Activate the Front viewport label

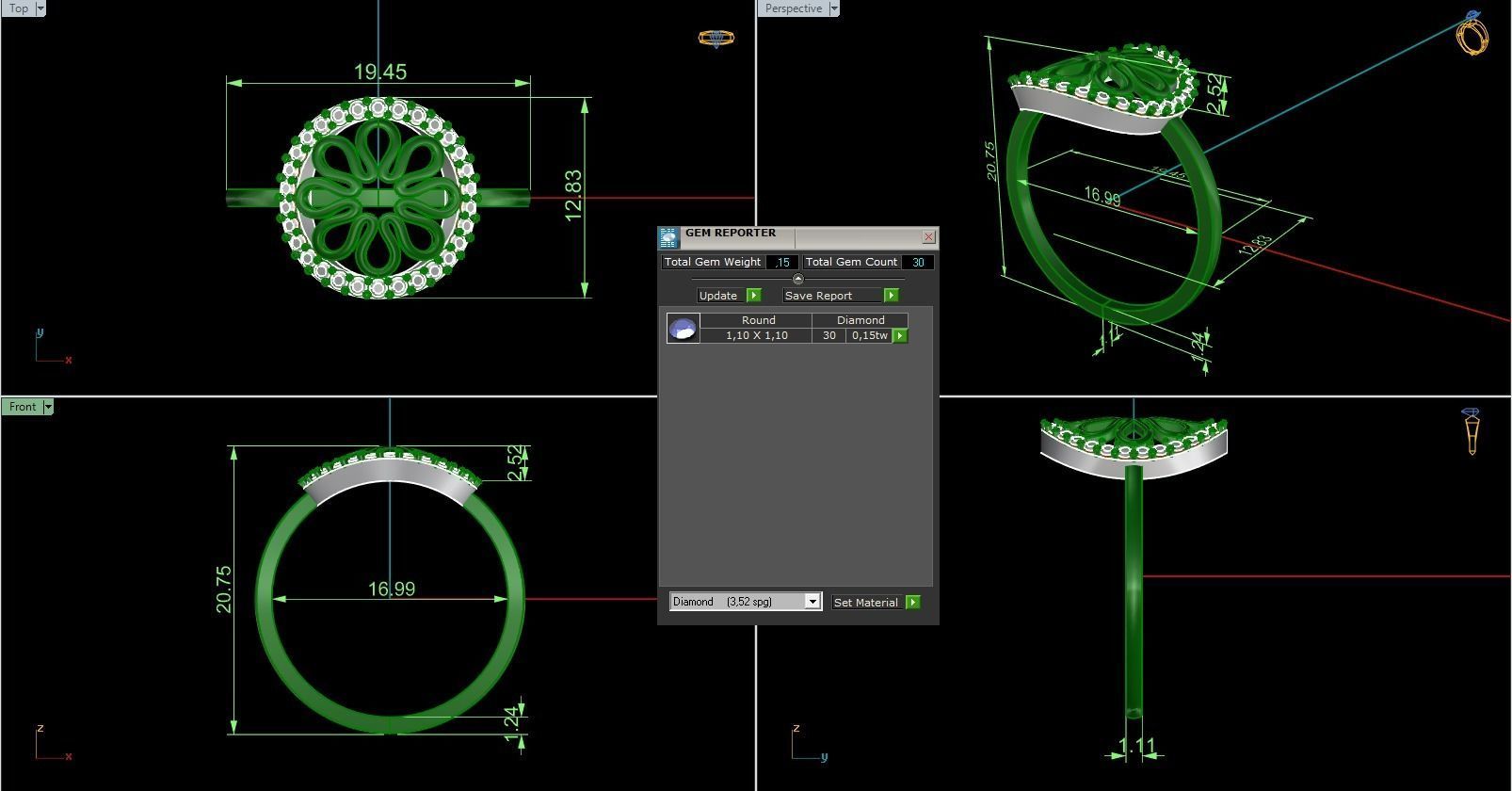click(x=23, y=407)
